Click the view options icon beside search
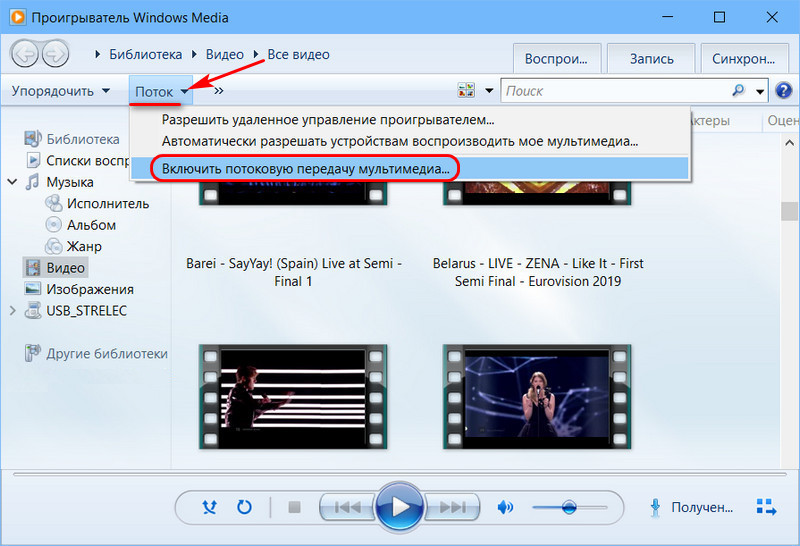The height and width of the screenshot is (546, 800). [466, 90]
